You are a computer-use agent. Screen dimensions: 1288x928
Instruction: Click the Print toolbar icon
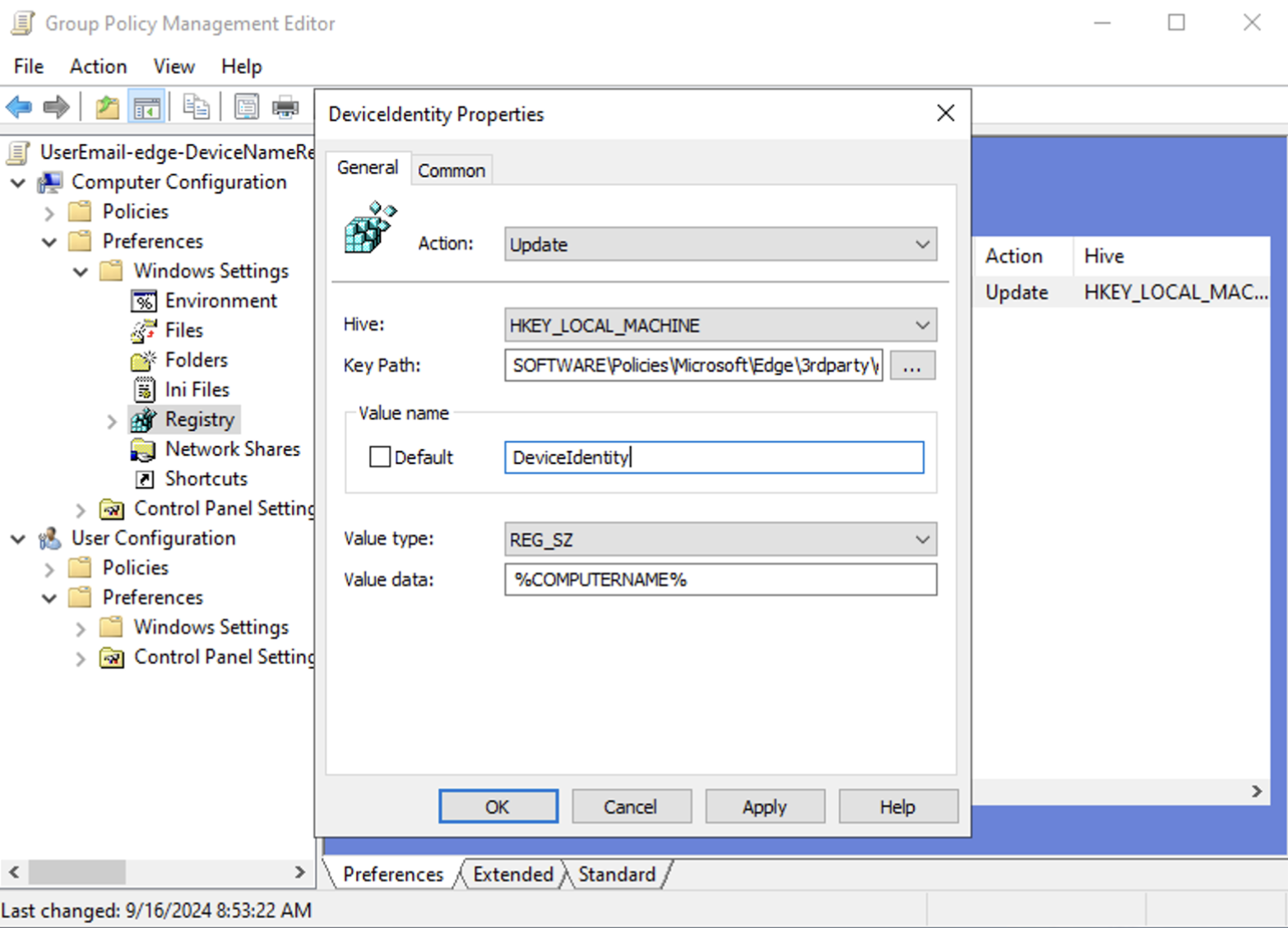[x=285, y=107]
